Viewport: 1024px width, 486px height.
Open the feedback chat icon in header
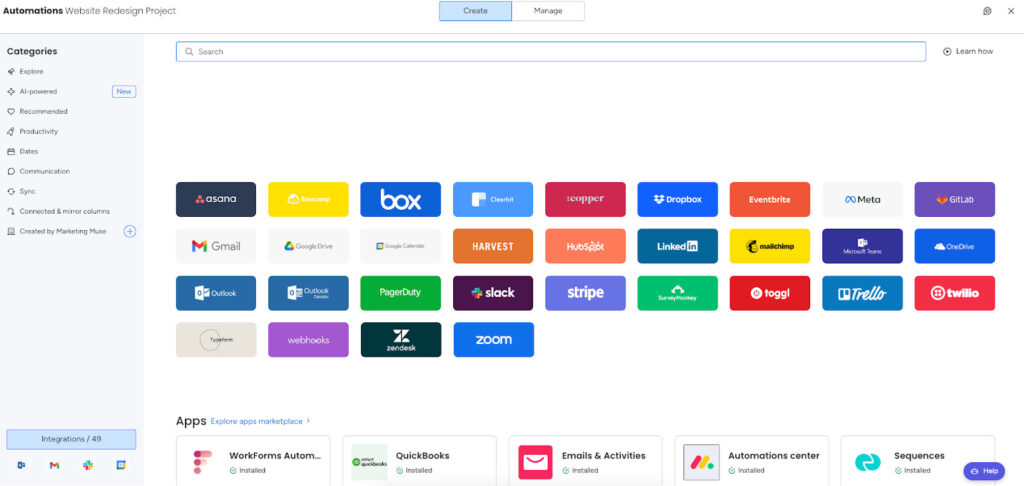[987, 11]
